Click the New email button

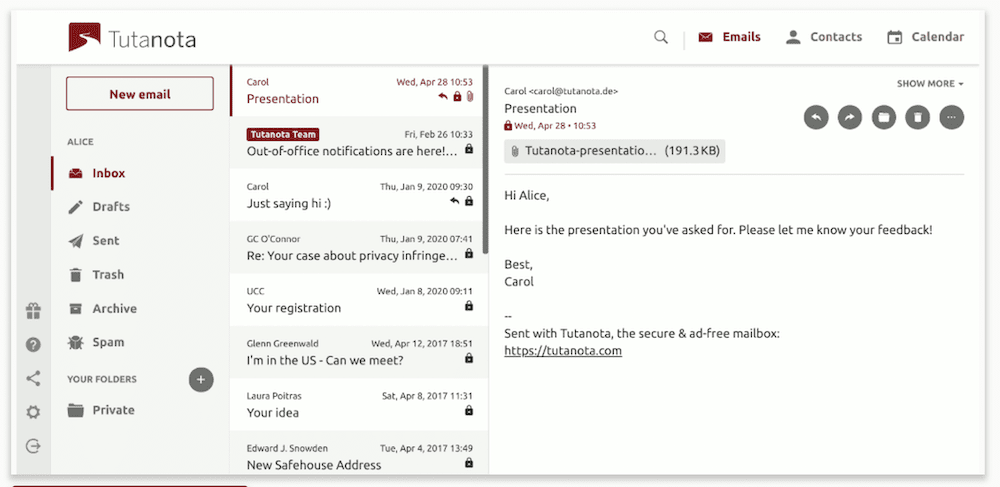pyautogui.click(x=140, y=94)
